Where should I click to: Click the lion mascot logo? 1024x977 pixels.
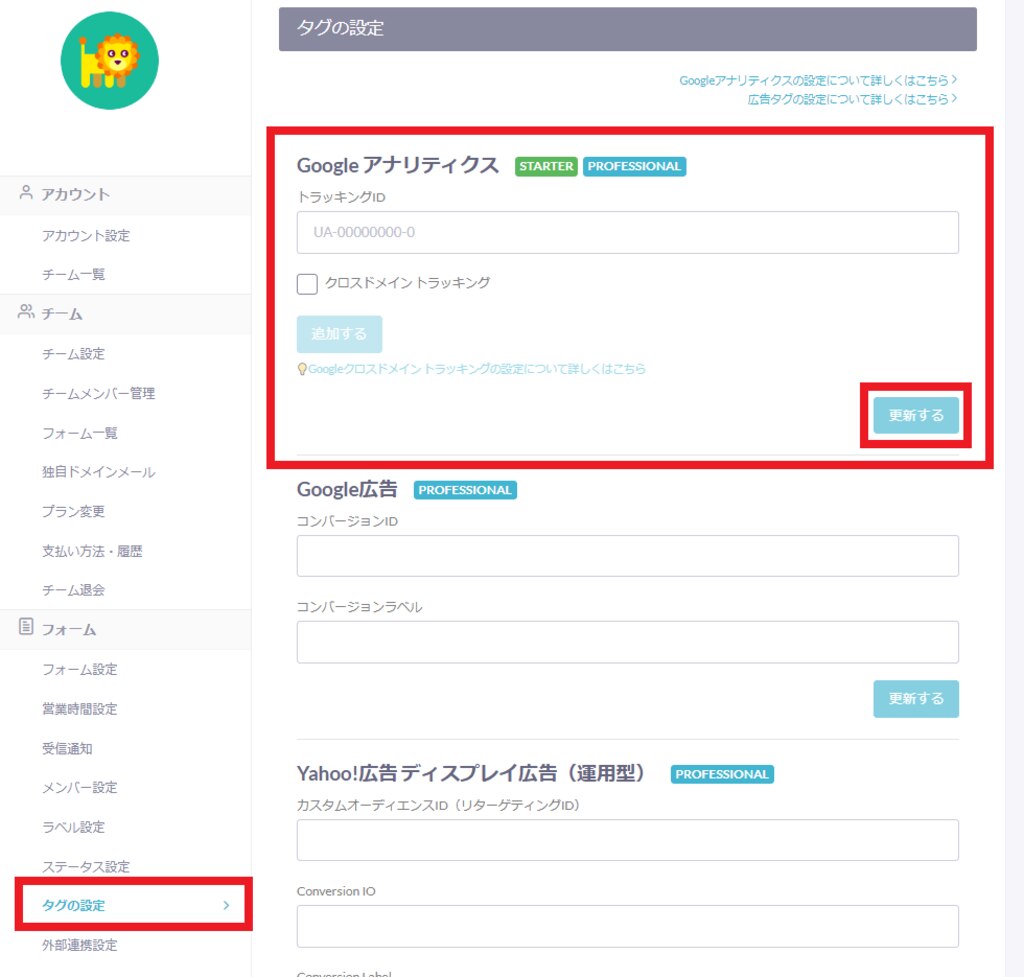tap(110, 61)
